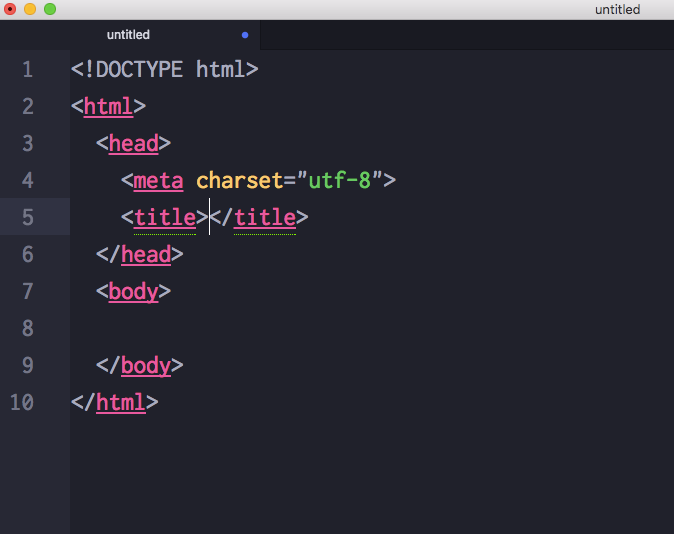Image resolution: width=674 pixels, height=534 pixels.
Task: Click the opening html tag on line 2
Action: [108, 107]
